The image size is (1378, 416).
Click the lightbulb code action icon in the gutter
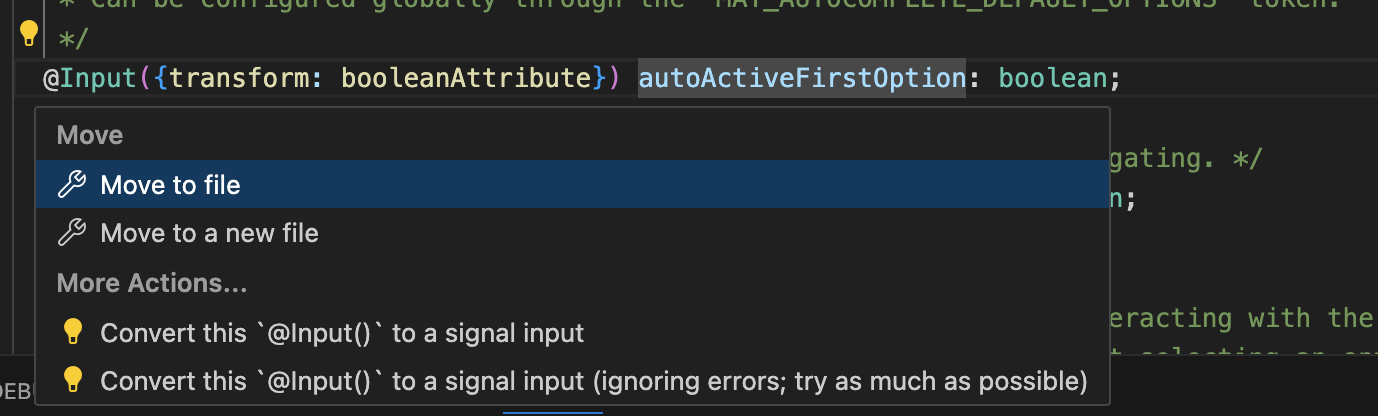29,35
